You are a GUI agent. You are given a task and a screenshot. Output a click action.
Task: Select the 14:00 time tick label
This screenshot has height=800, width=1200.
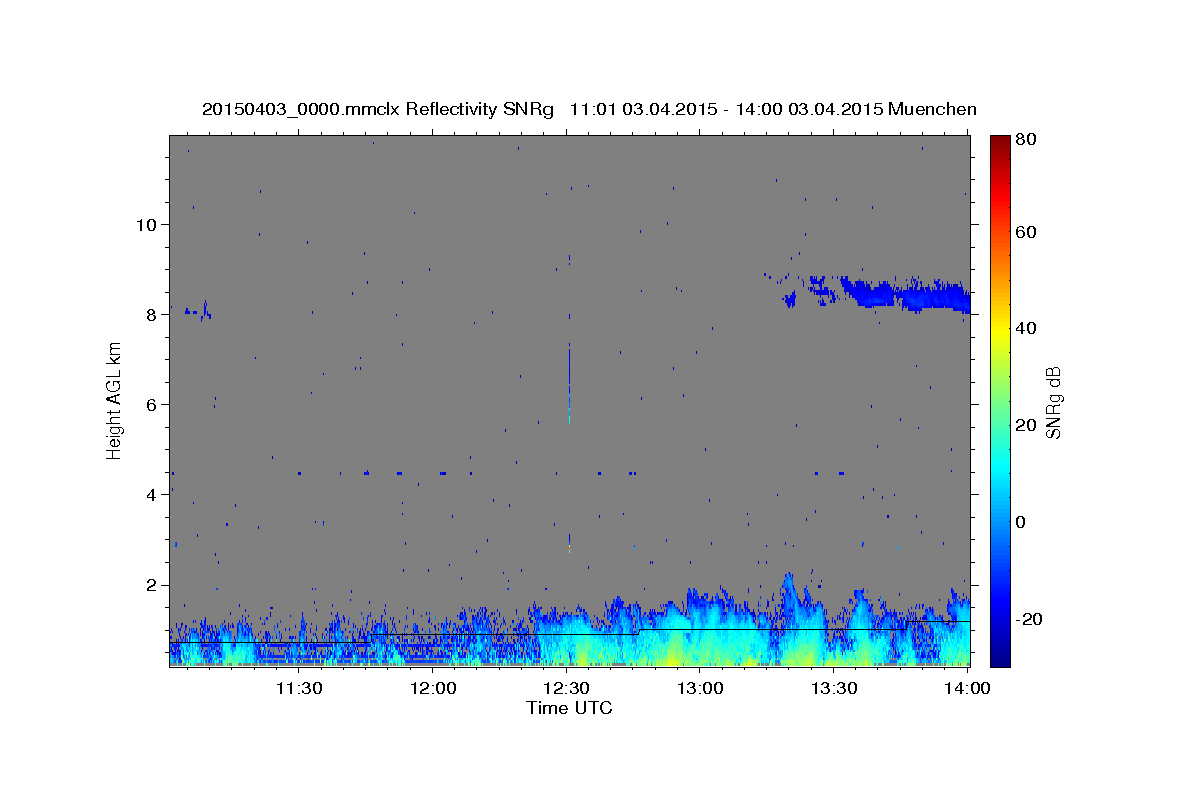[x=968, y=688]
